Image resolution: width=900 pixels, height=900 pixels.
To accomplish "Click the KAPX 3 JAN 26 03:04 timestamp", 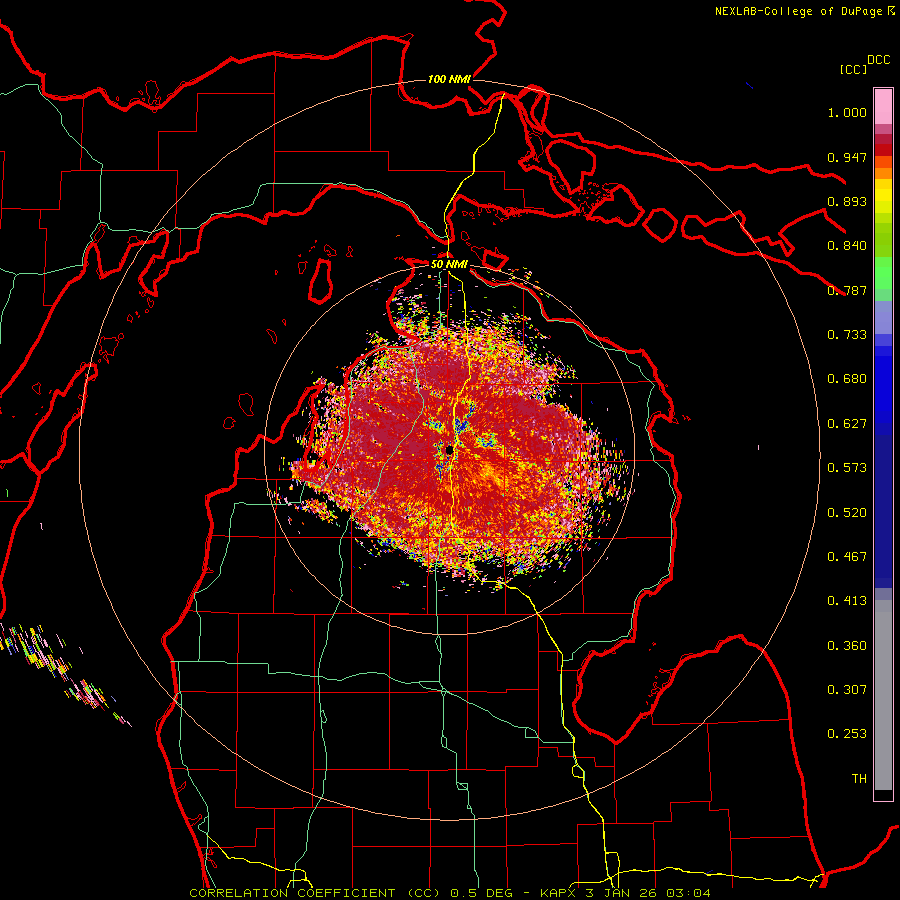I will pos(625,893).
